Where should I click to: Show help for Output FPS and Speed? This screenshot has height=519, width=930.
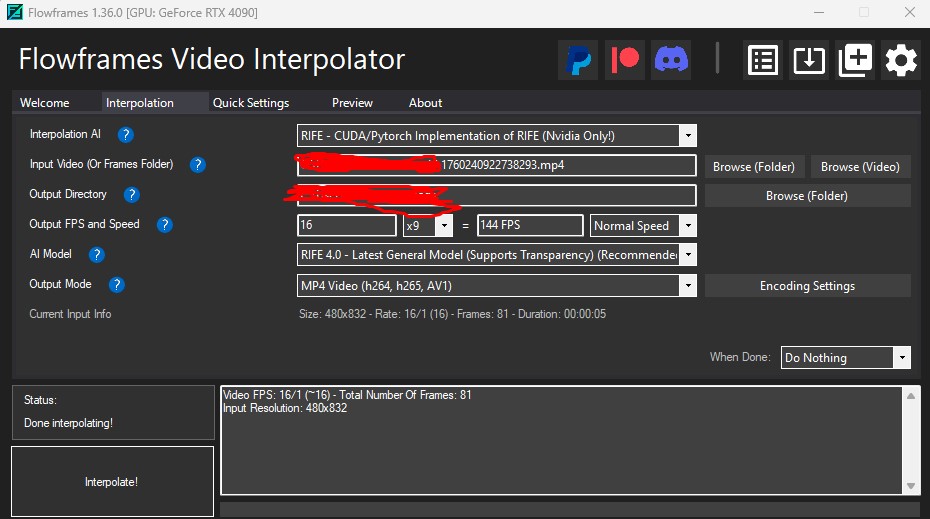[165, 225]
